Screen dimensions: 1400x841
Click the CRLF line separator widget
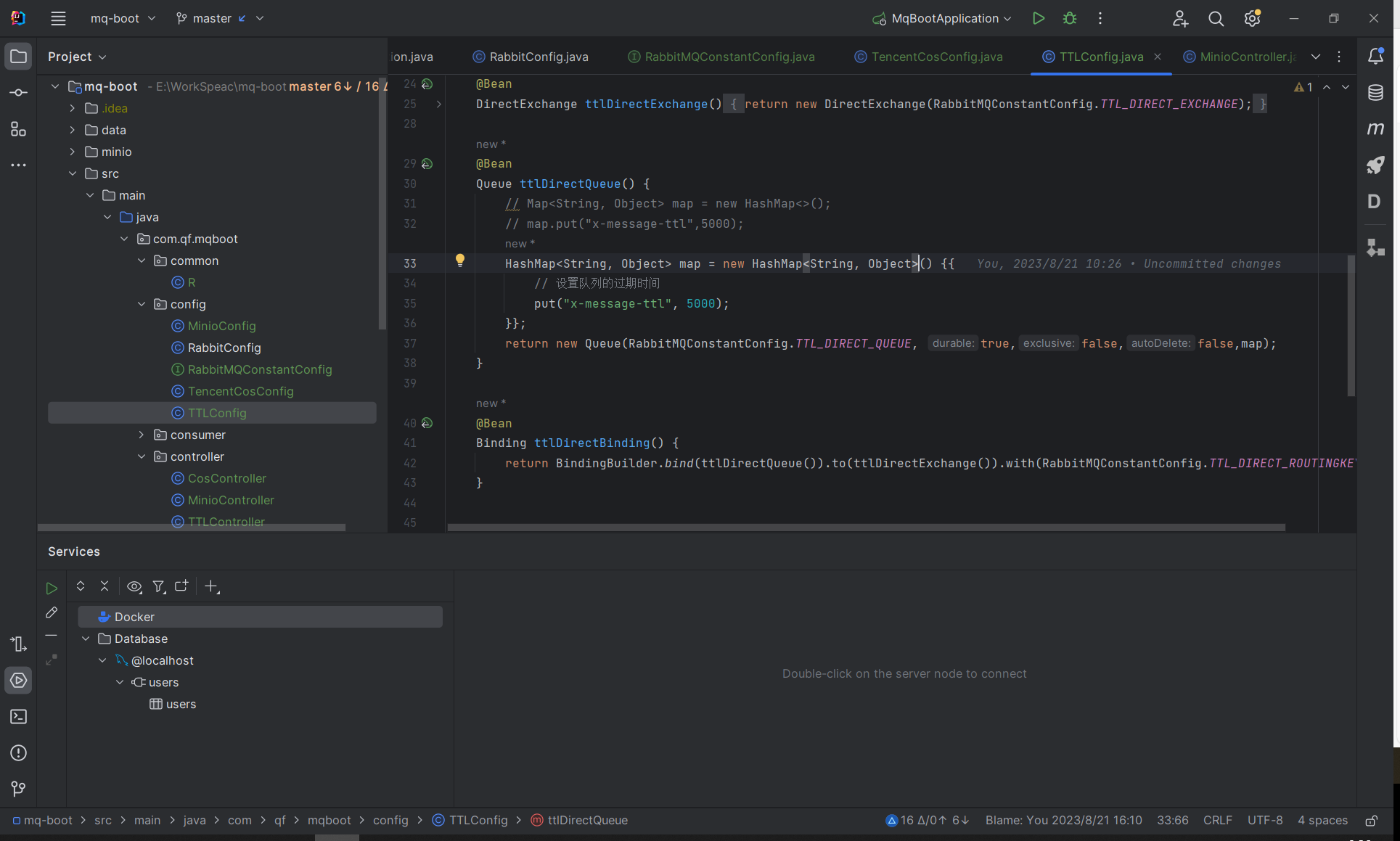coord(1217,821)
